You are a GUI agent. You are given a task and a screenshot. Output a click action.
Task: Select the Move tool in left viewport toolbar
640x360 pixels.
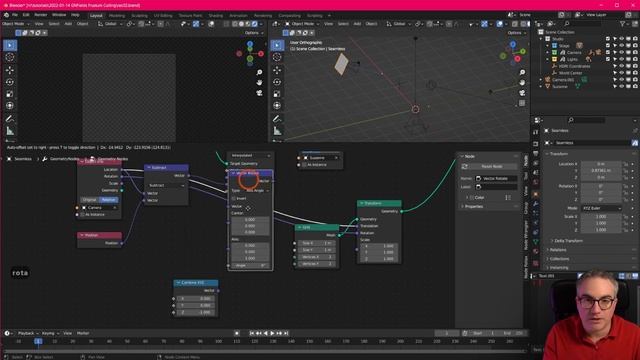click(10, 70)
